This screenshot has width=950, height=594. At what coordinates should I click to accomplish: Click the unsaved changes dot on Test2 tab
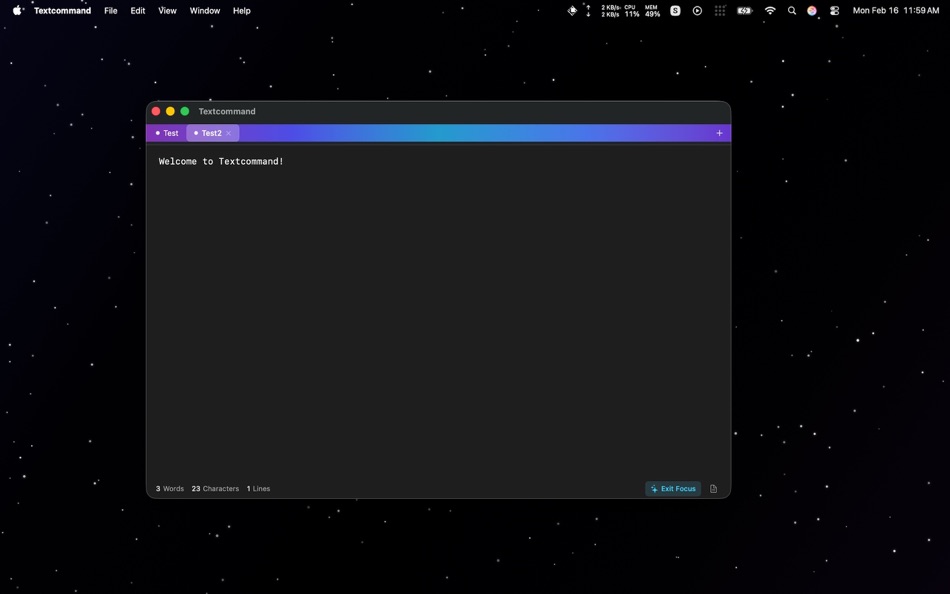click(x=196, y=132)
